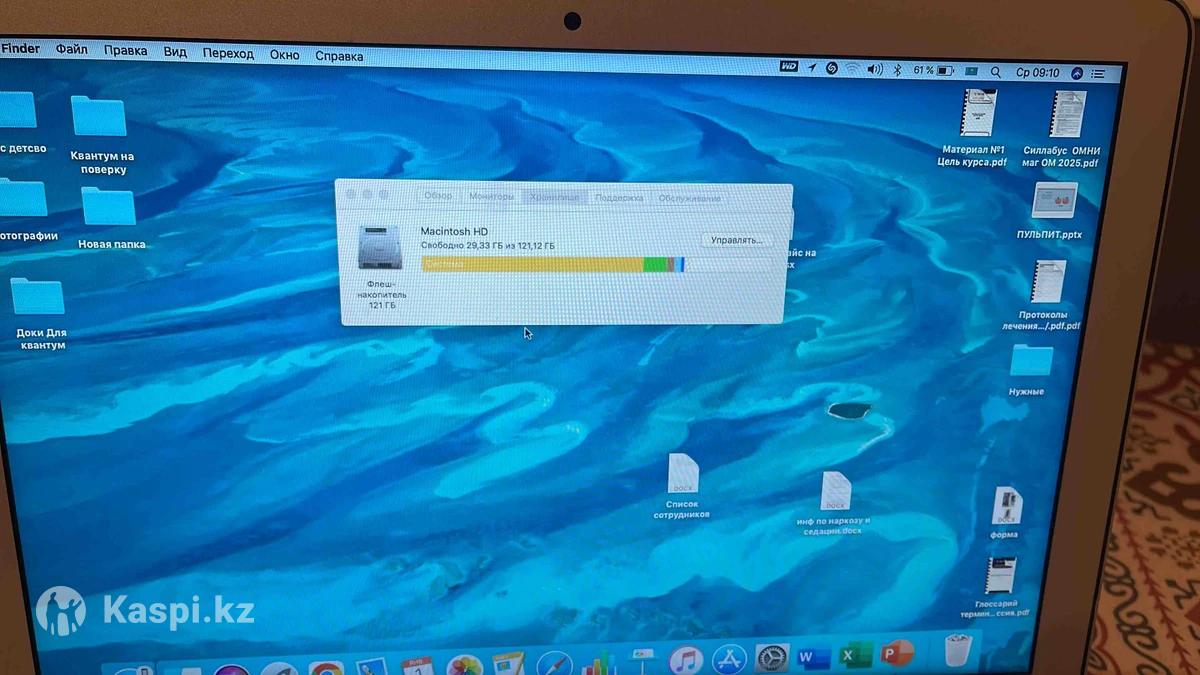Click the yellow system segment of storage bar
The width and height of the screenshot is (1200, 675).
530,264
